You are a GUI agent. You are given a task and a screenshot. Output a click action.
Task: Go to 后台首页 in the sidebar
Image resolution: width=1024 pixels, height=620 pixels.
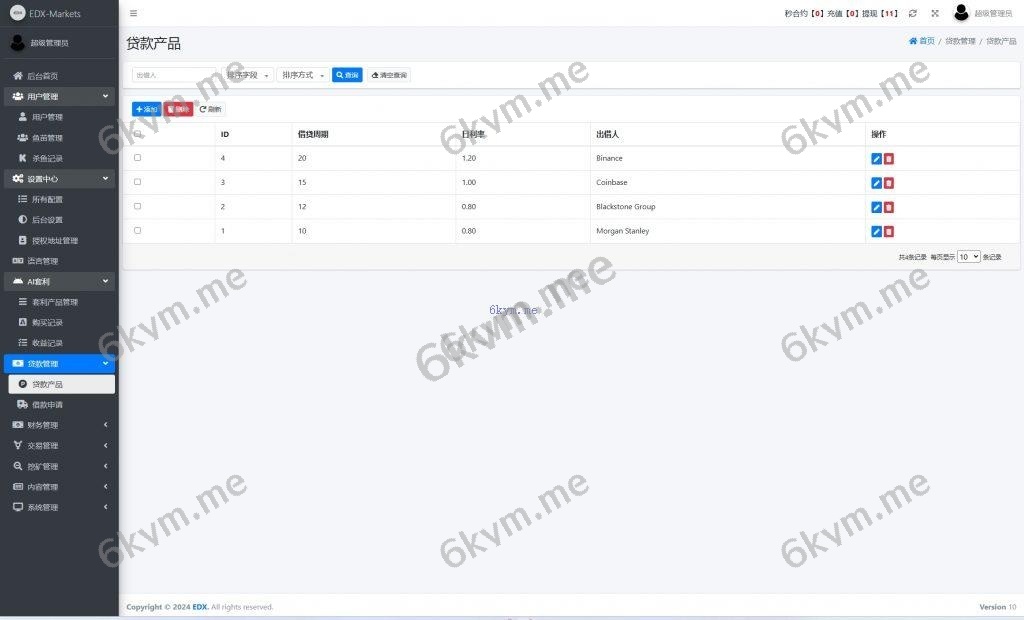click(42, 76)
